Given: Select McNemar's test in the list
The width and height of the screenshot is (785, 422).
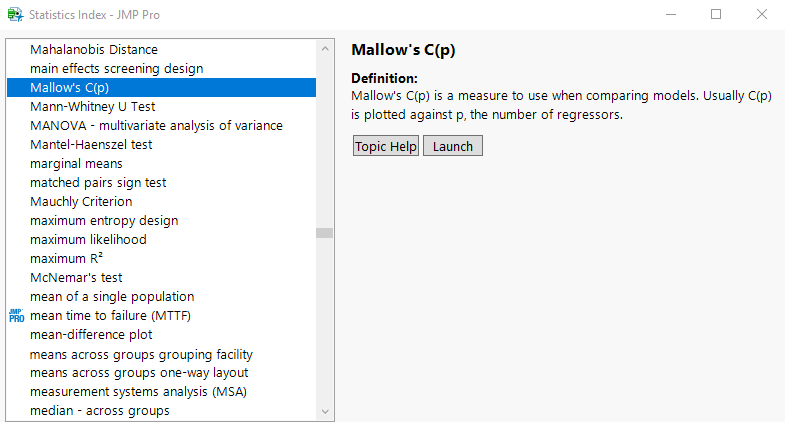Looking at the screenshot, I should click(76, 277).
